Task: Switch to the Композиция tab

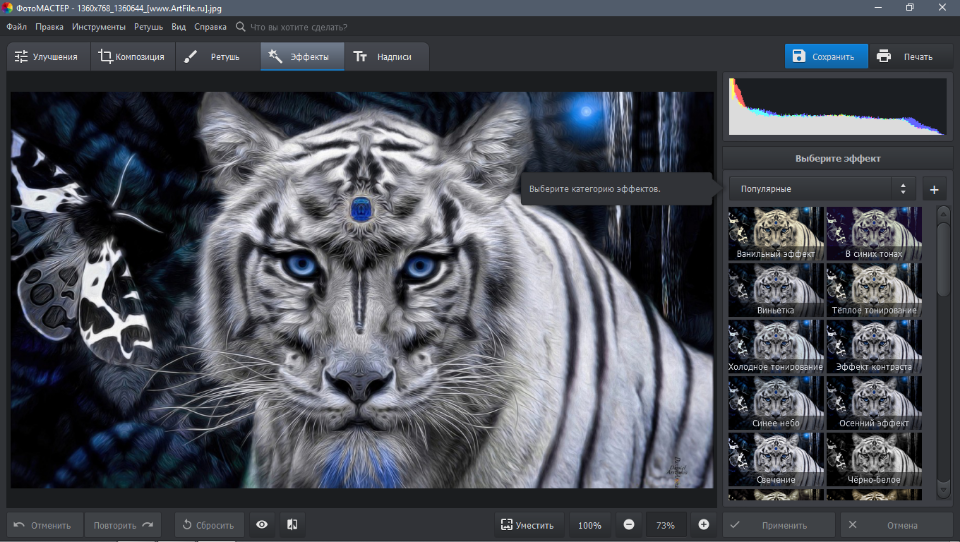Action: tap(132, 57)
